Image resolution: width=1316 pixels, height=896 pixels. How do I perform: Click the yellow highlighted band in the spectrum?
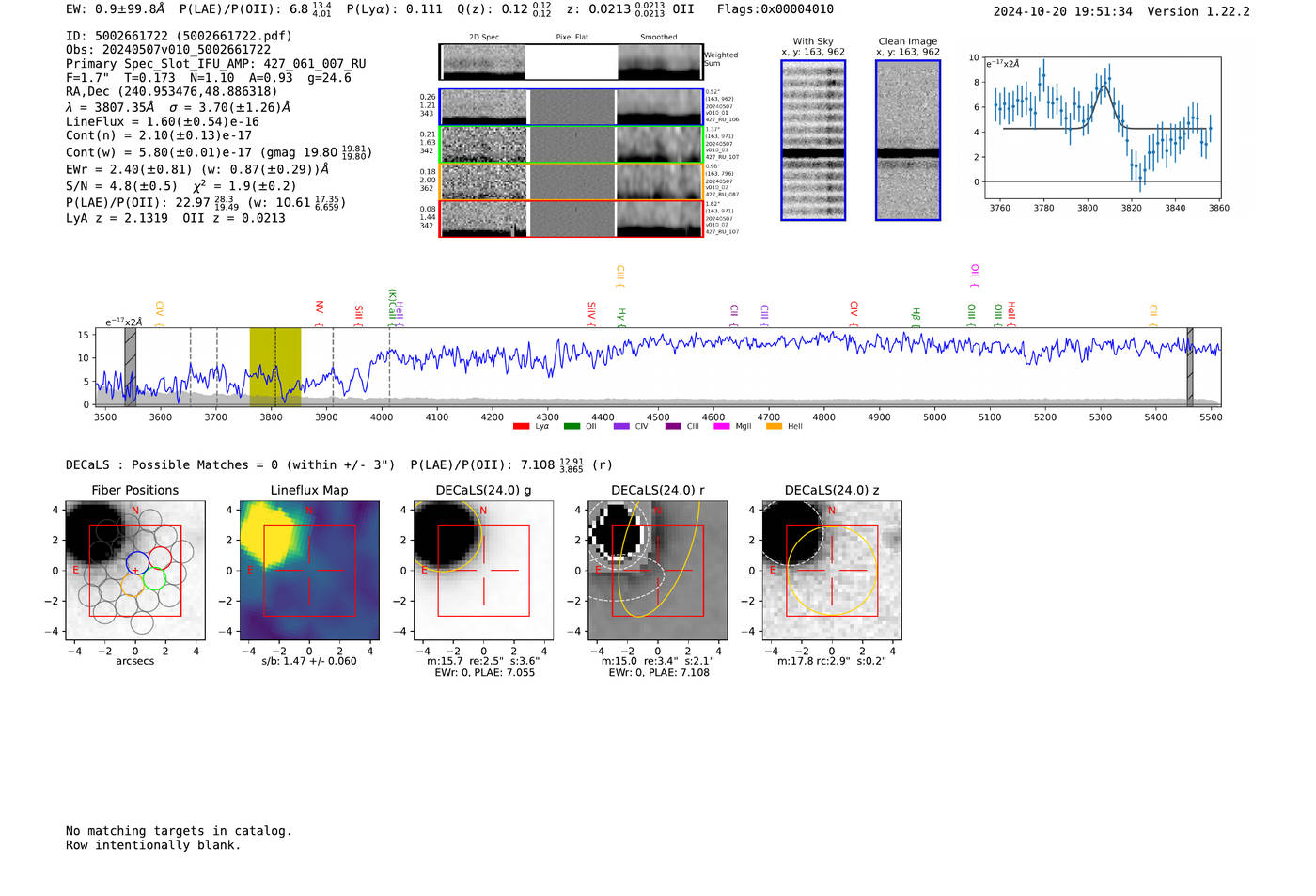point(275,367)
